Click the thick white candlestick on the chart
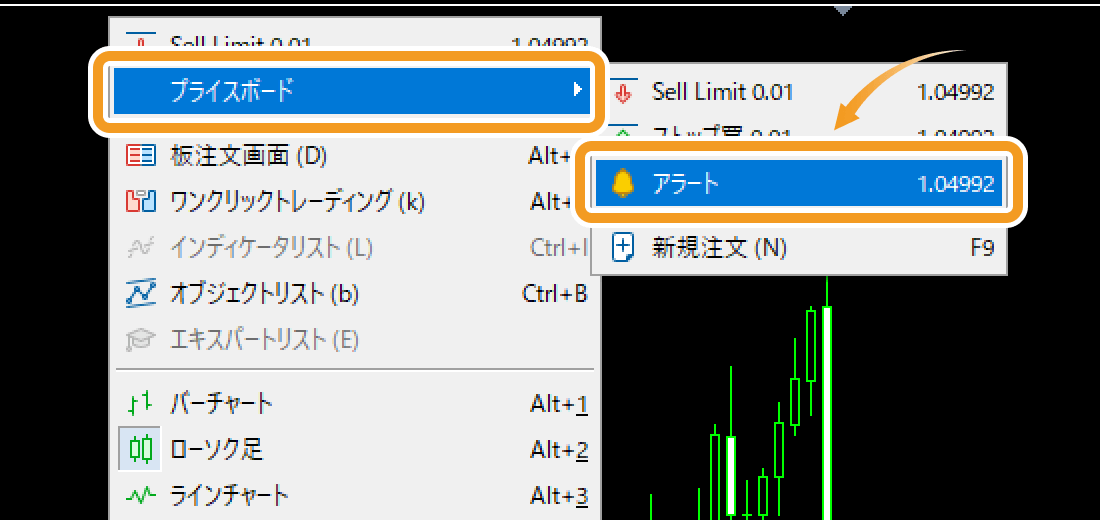The height and width of the screenshot is (520, 1100). point(827,413)
